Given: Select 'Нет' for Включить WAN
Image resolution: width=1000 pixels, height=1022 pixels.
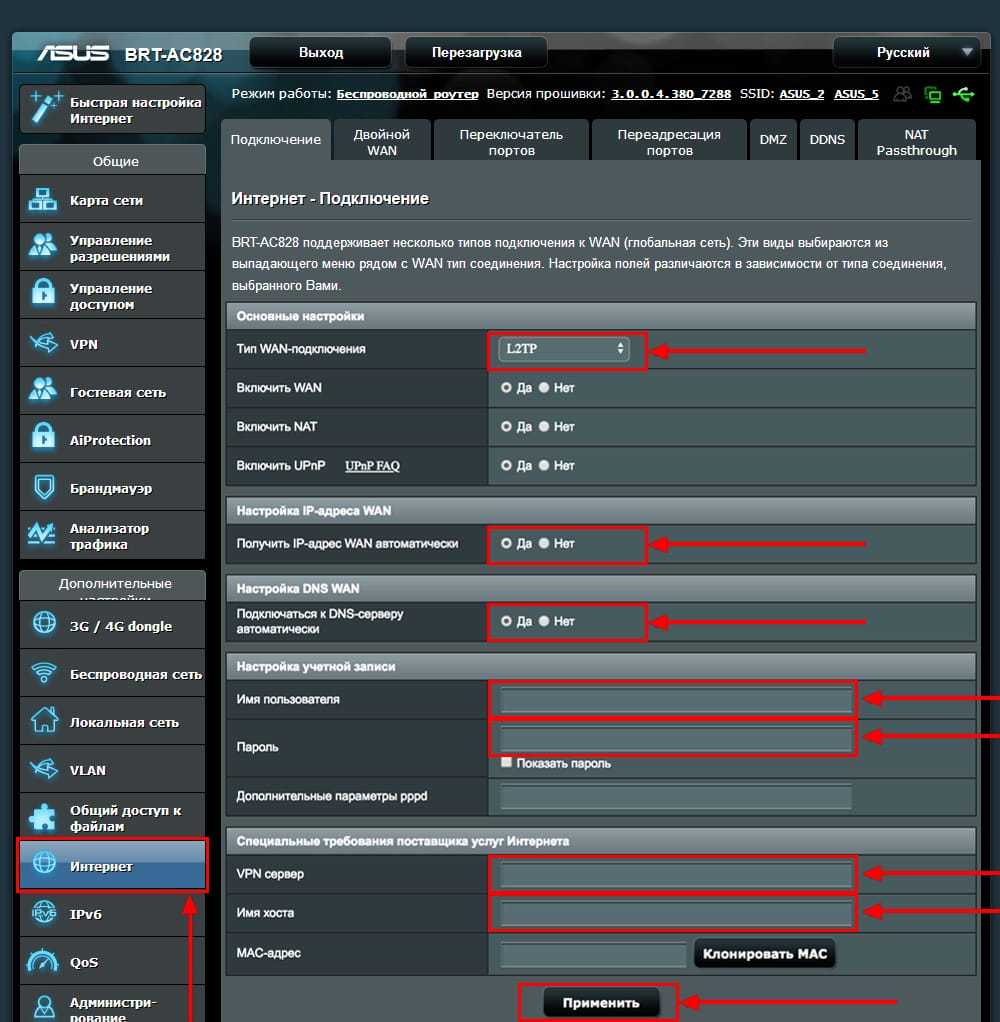Looking at the screenshot, I should (x=545, y=387).
